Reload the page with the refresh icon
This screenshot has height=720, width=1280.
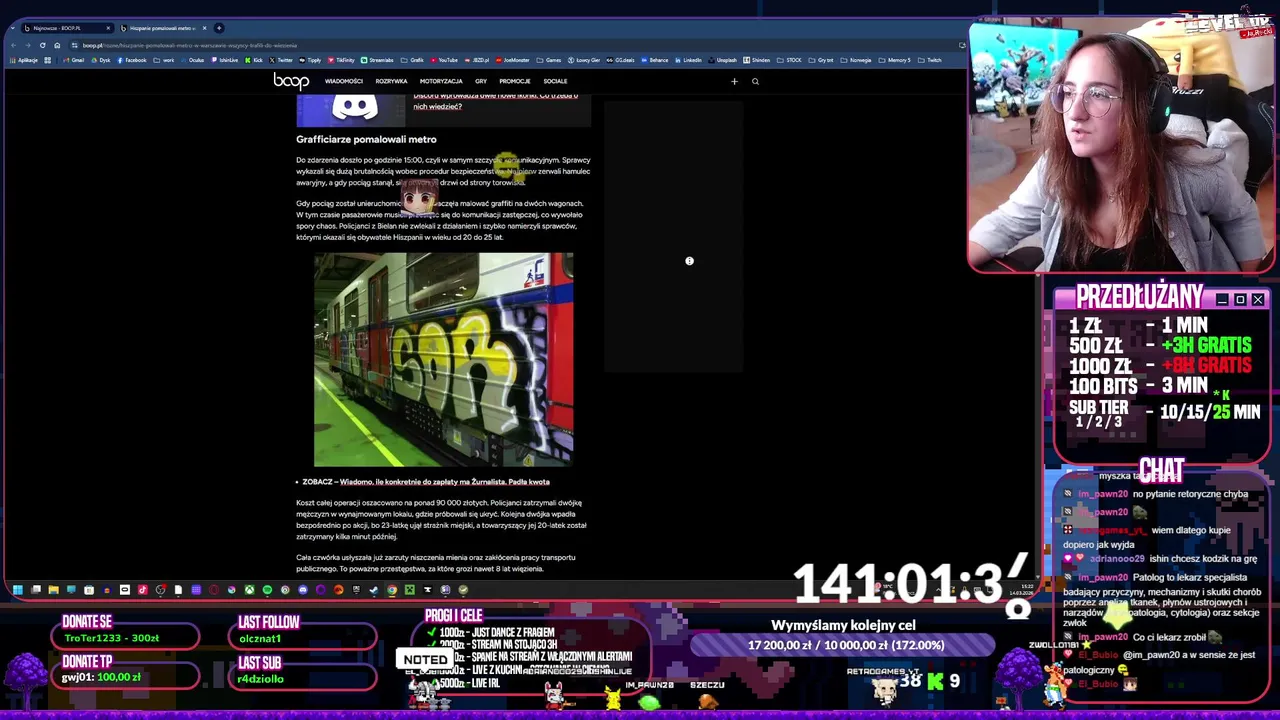pyautogui.click(x=42, y=45)
